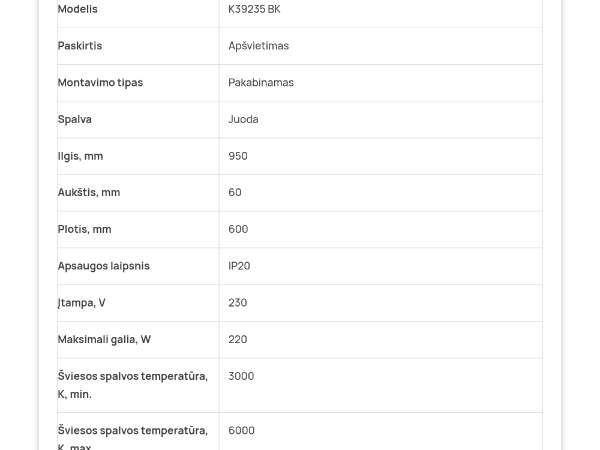600x450 pixels.
Task: Select the 220 maximum power value
Action: tap(238, 339)
